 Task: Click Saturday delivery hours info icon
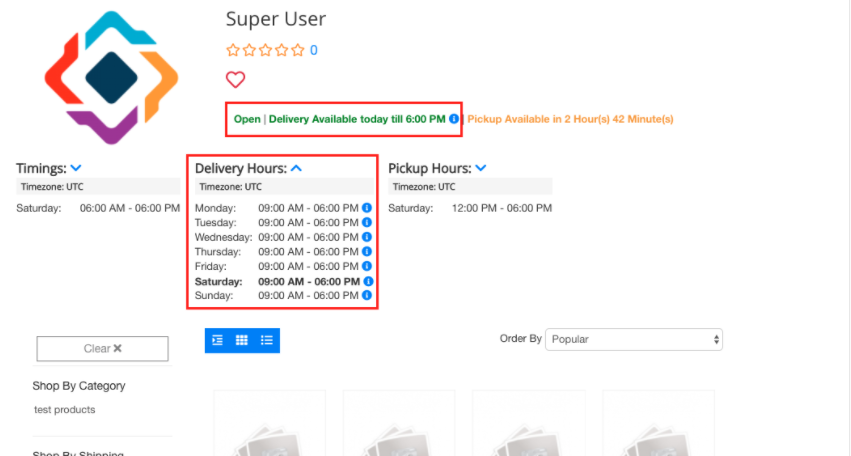[368, 281]
